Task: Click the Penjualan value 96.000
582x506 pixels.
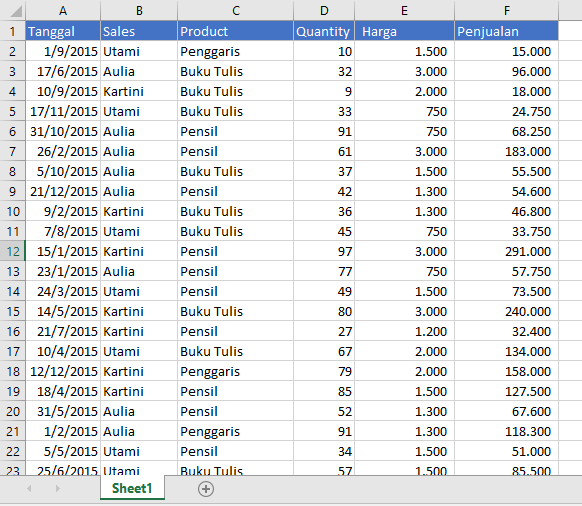Action: (x=507, y=71)
